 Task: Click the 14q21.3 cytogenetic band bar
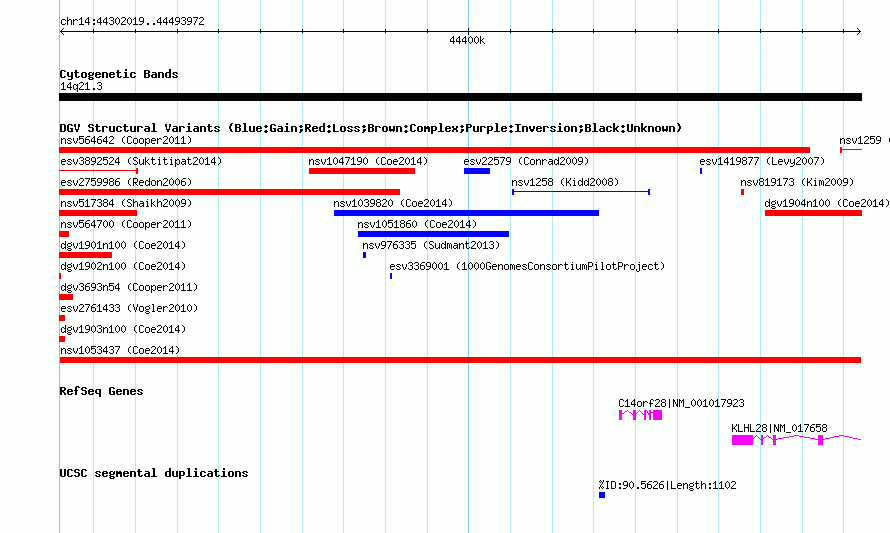coord(460,97)
